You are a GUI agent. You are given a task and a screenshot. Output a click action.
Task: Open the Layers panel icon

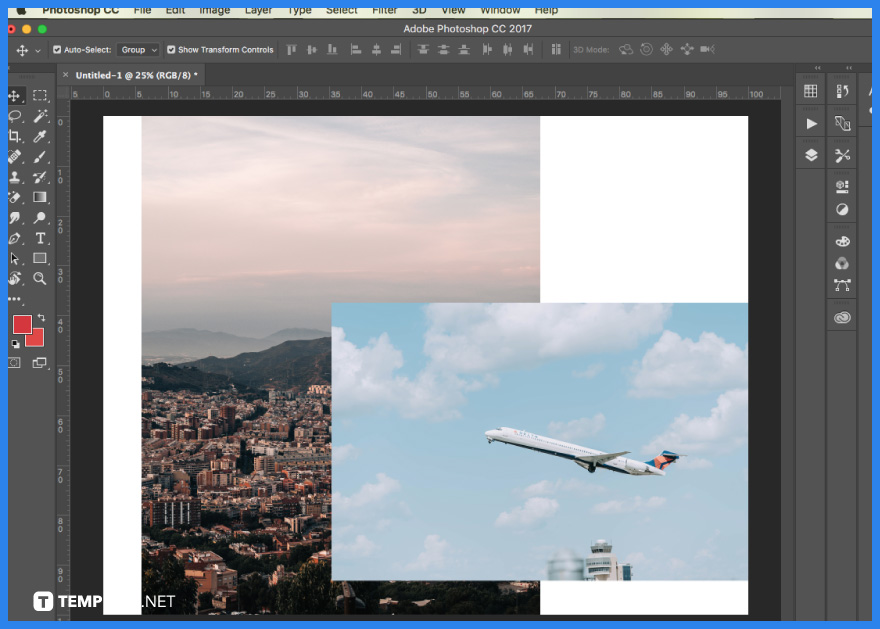click(810, 155)
